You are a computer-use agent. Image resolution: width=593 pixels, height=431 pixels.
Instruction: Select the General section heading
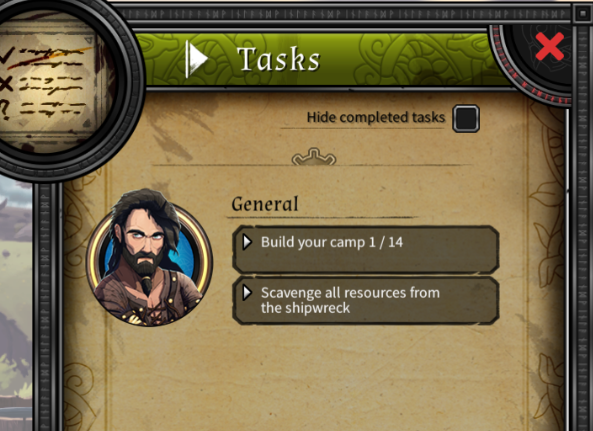265,204
